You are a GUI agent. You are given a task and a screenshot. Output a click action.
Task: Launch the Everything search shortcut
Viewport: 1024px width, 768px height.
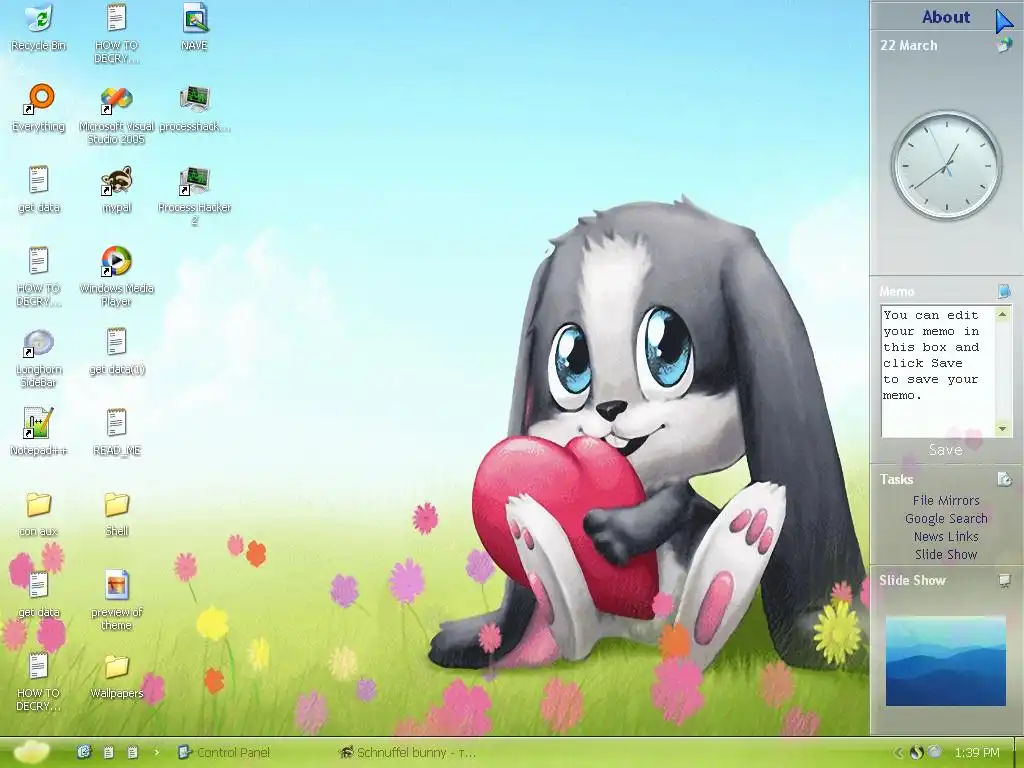pos(39,108)
